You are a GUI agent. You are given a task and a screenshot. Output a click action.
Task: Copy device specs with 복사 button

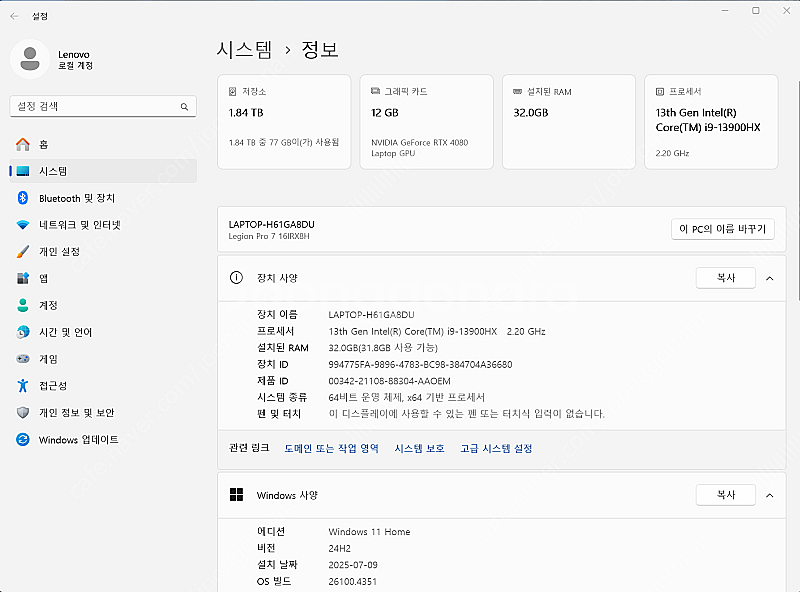click(726, 278)
